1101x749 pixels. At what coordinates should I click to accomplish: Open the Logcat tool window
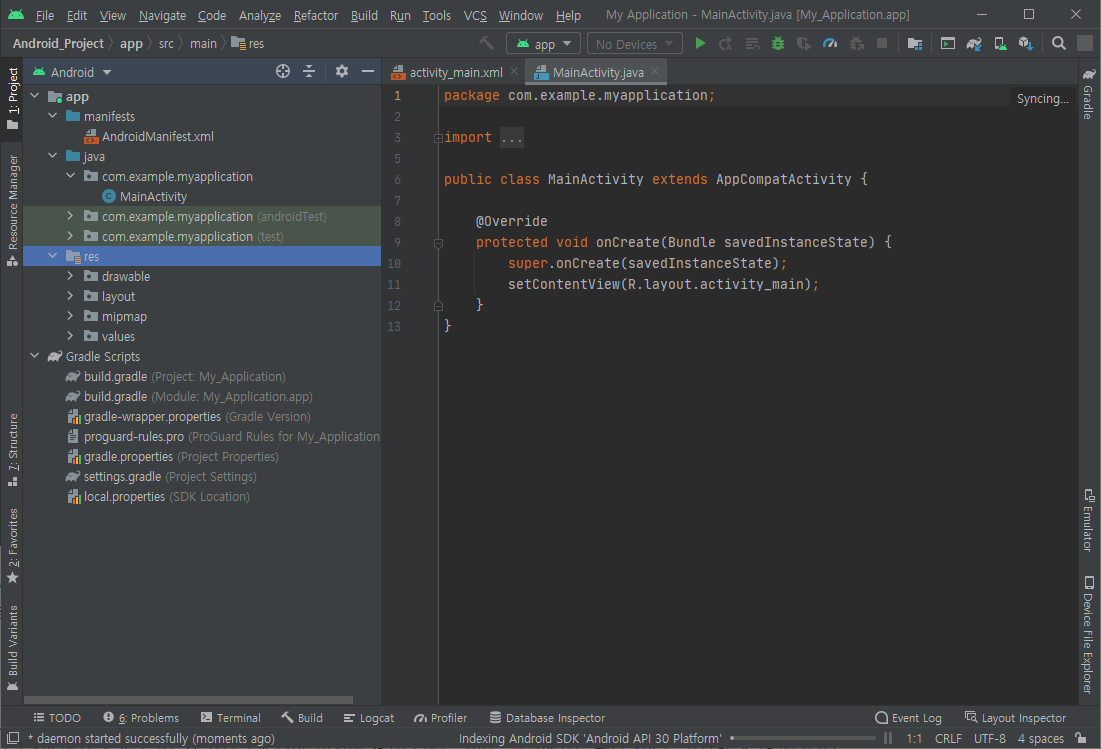pos(369,717)
